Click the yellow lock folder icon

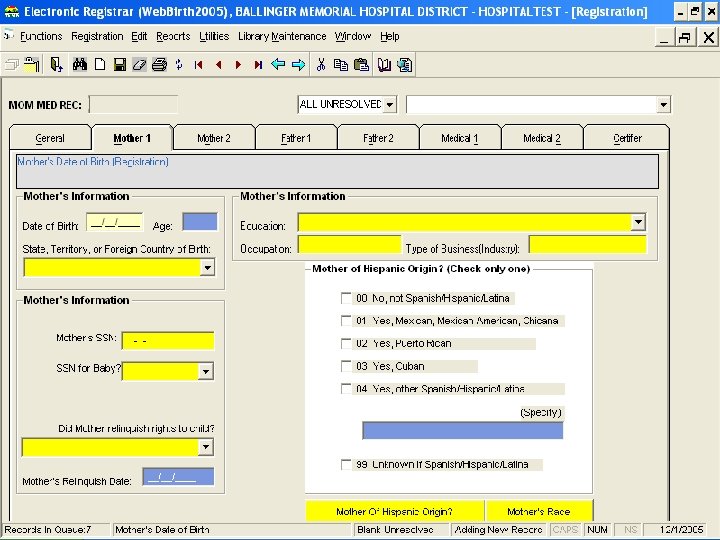(32, 65)
